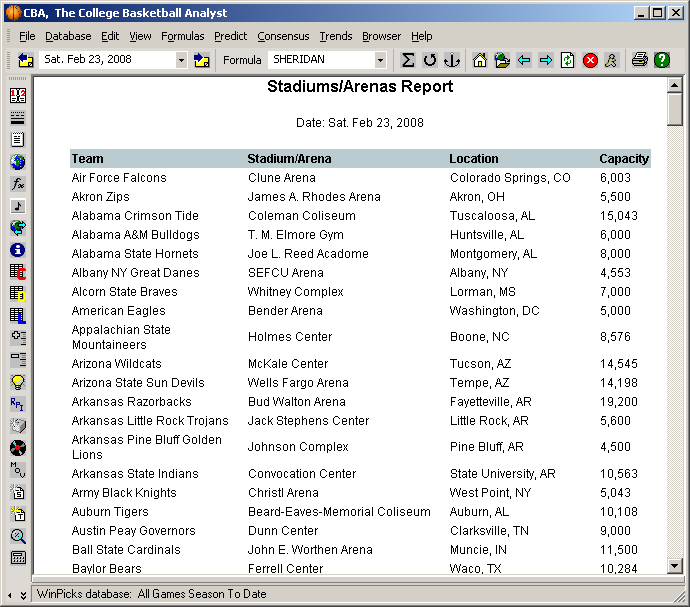690x607 pixels.
Task: Click the sparkle box sidebar icon
Action: pyautogui.click(x=18, y=426)
